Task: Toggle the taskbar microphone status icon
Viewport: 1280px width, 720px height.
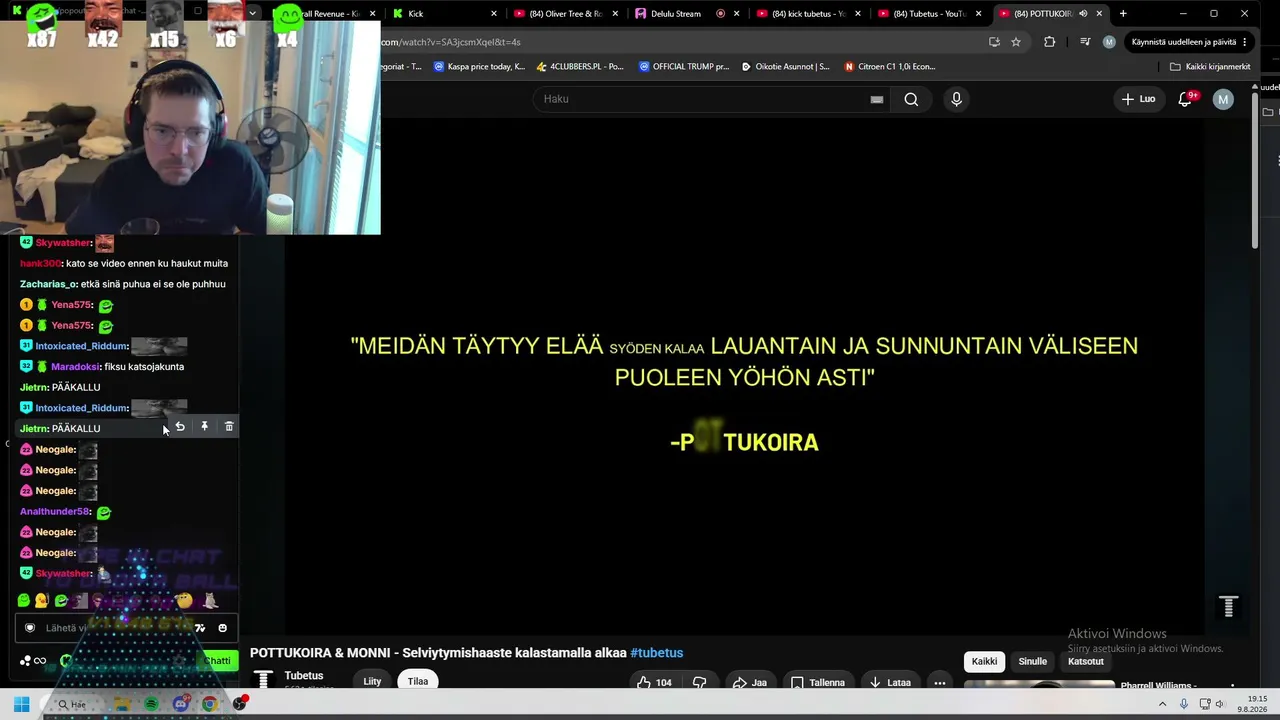Action: click(x=1184, y=704)
